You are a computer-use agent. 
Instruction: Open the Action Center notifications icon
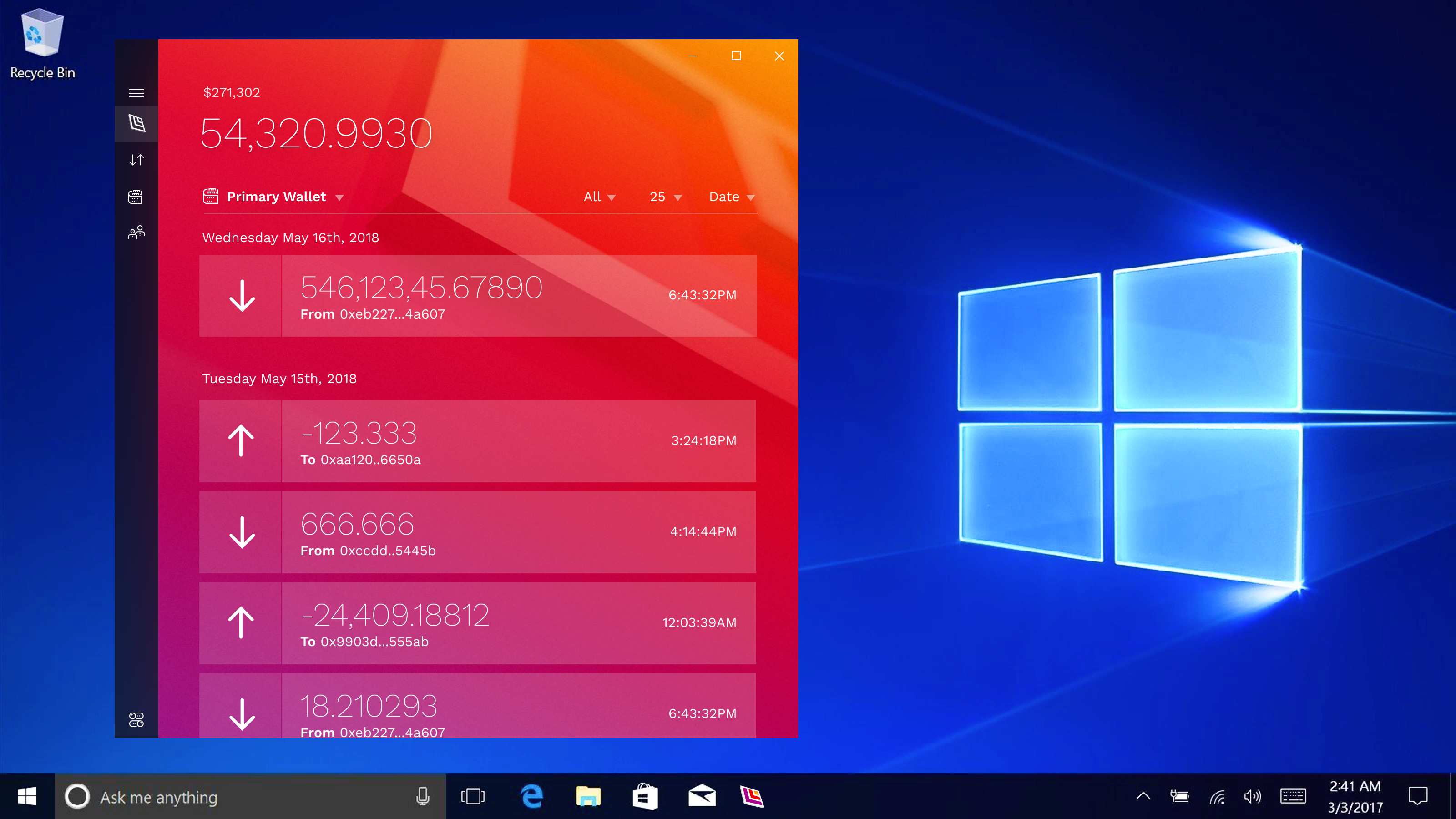click(1418, 796)
